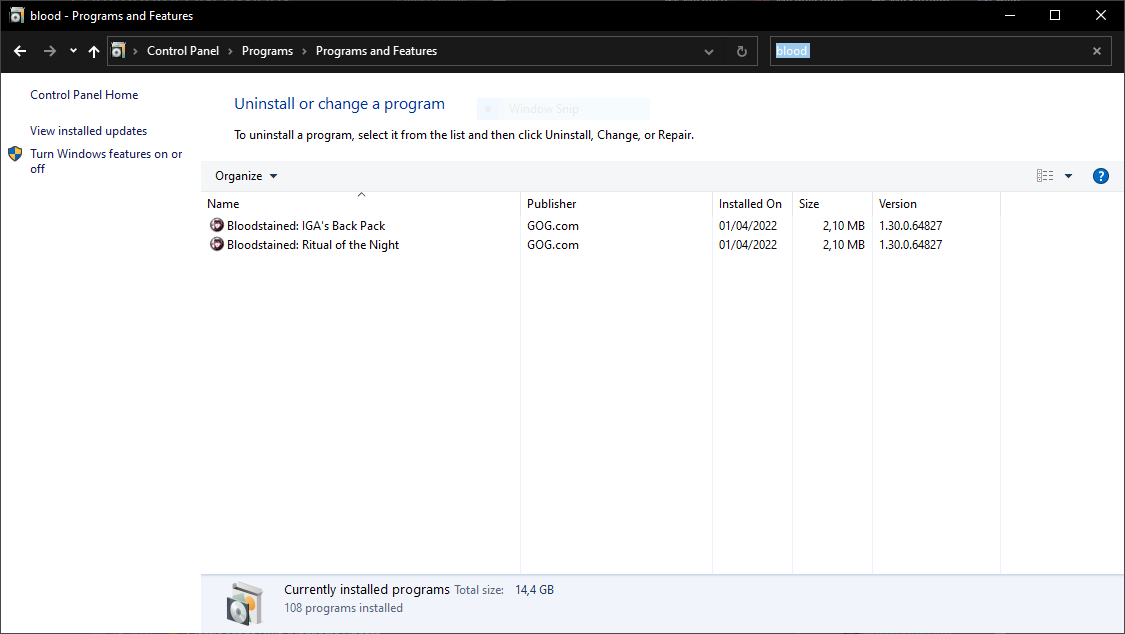Viewport: 1125px width, 634px height.
Task: Select Bloodstained: Ritual of the Night entry
Action: tap(313, 245)
